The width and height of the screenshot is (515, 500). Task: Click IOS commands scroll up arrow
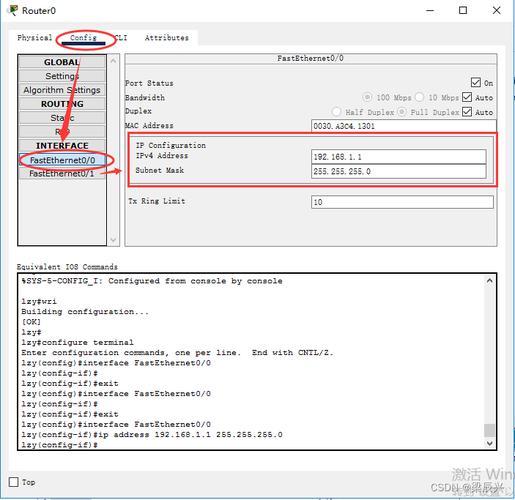coord(489,281)
